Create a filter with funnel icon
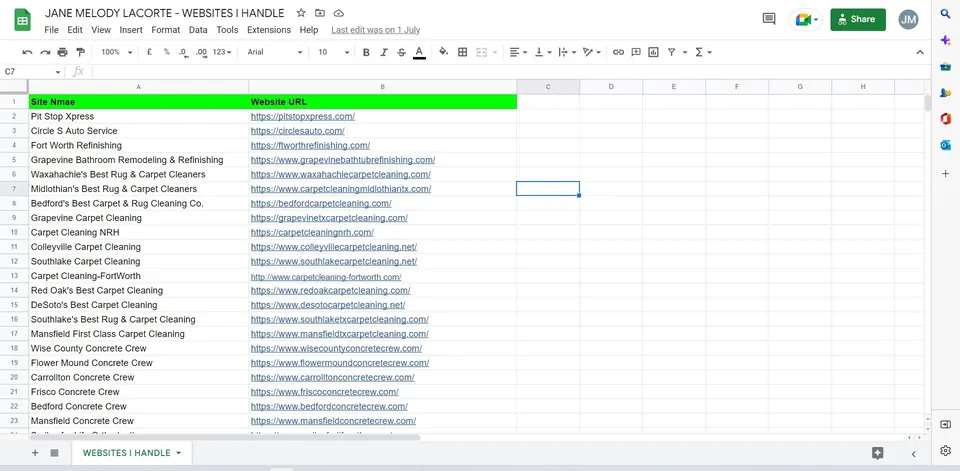This screenshot has height=471, width=960. 672,53
